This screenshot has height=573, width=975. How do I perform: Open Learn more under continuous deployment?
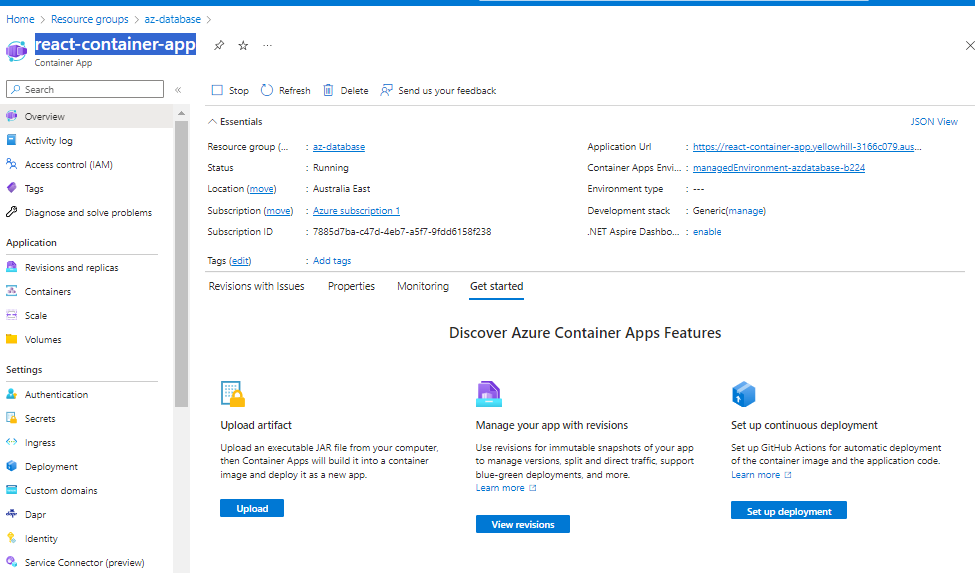pyautogui.click(x=761, y=475)
